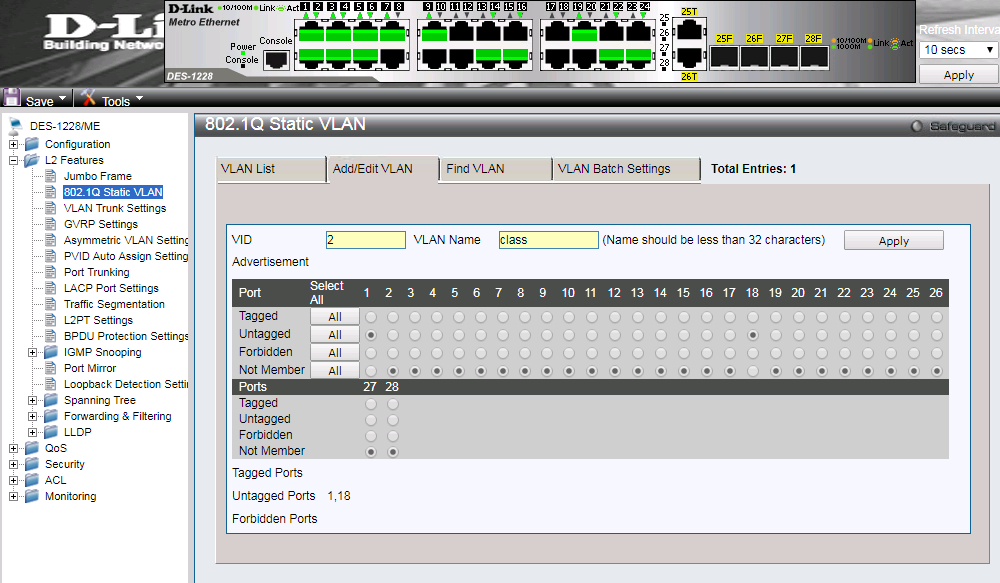This screenshot has width=1000, height=583.
Task: Expand the Spanning Tree node
Action: pyautogui.click(x=33, y=400)
